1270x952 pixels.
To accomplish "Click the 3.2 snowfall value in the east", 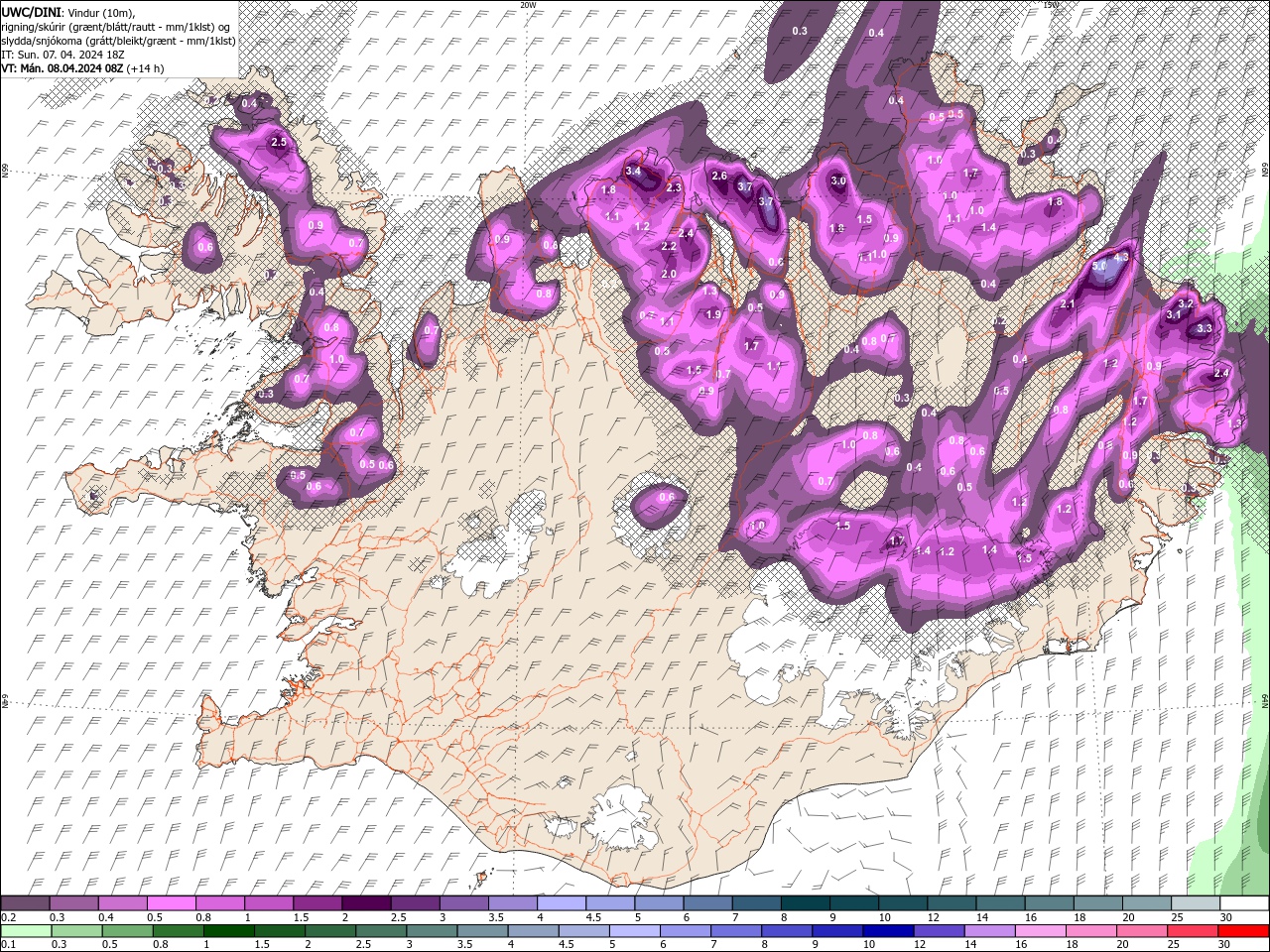I will [1185, 303].
